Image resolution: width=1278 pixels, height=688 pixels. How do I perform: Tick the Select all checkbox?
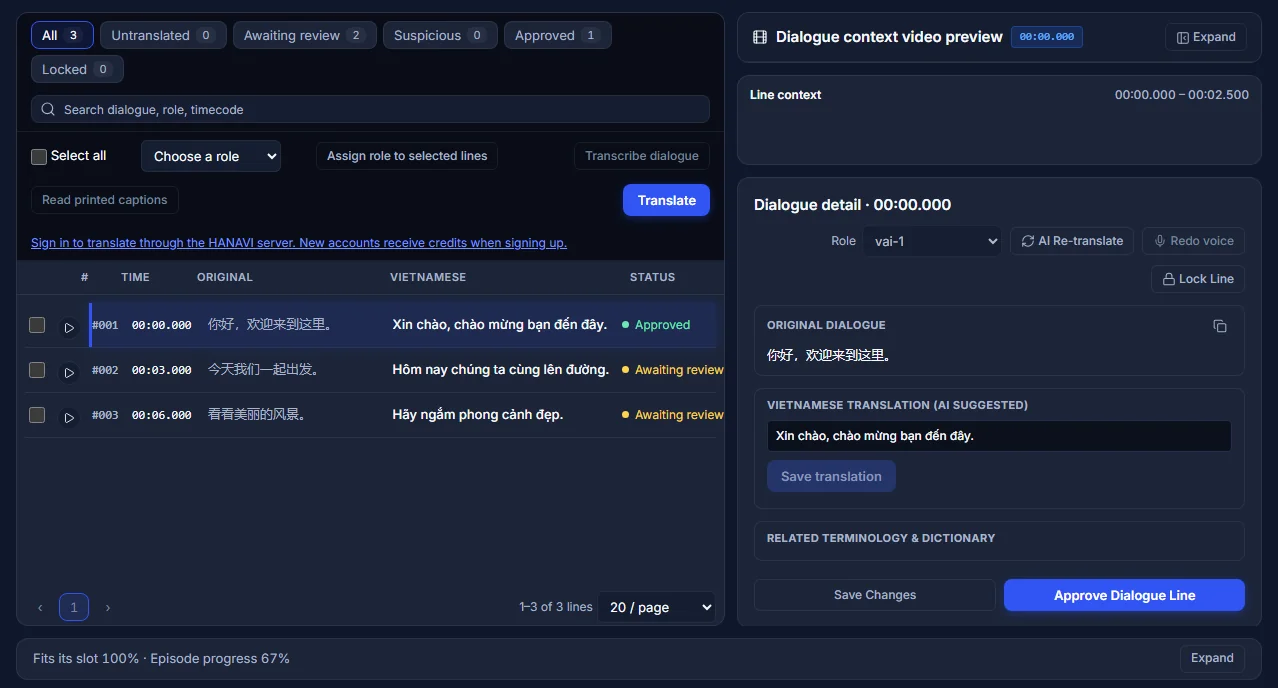(39, 156)
